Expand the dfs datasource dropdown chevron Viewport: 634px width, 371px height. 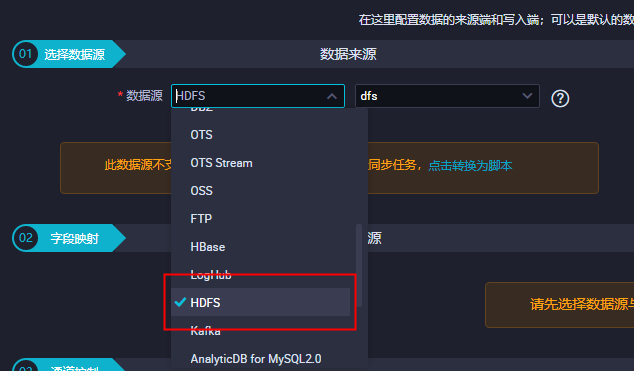(527, 96)
